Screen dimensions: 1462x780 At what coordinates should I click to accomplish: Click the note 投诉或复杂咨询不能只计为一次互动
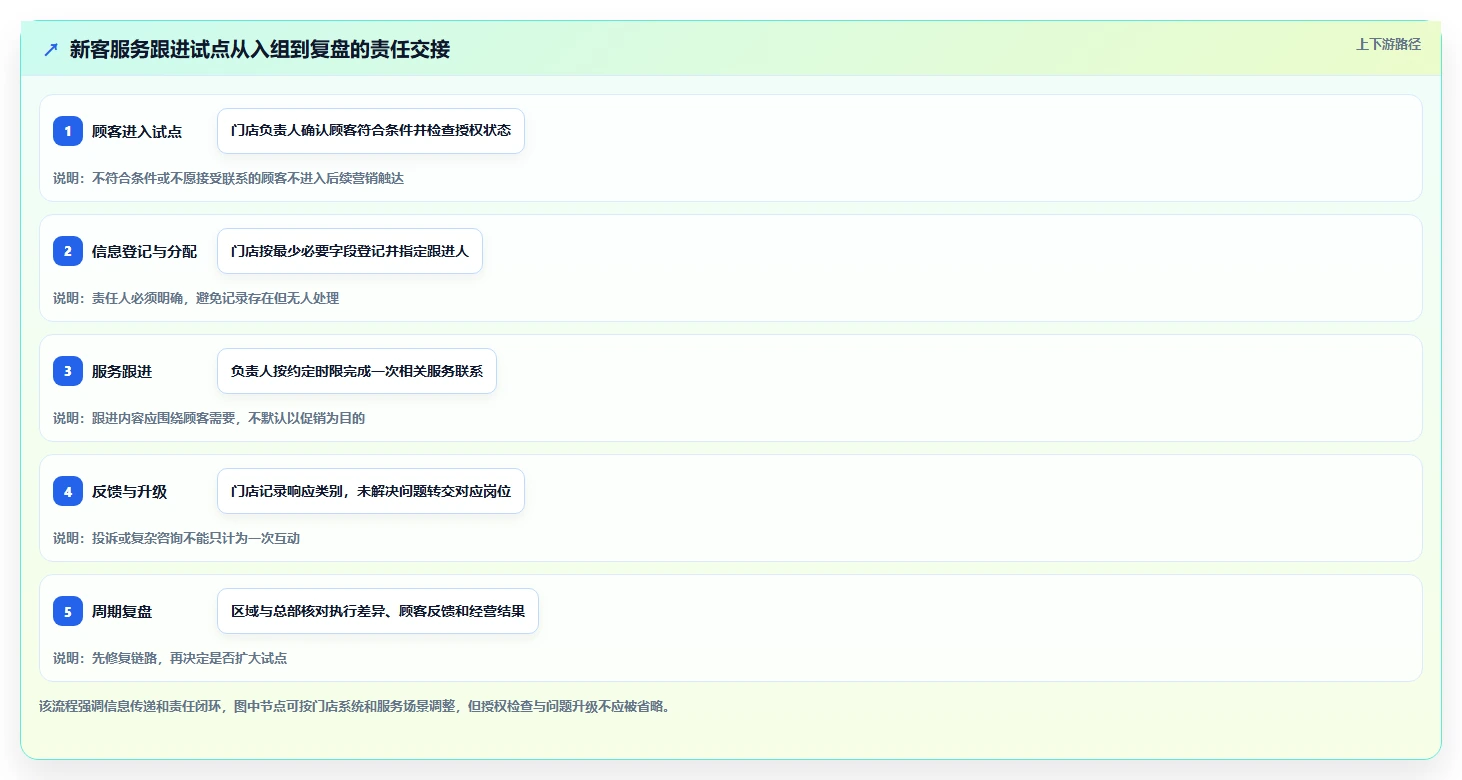pos(196,538)
